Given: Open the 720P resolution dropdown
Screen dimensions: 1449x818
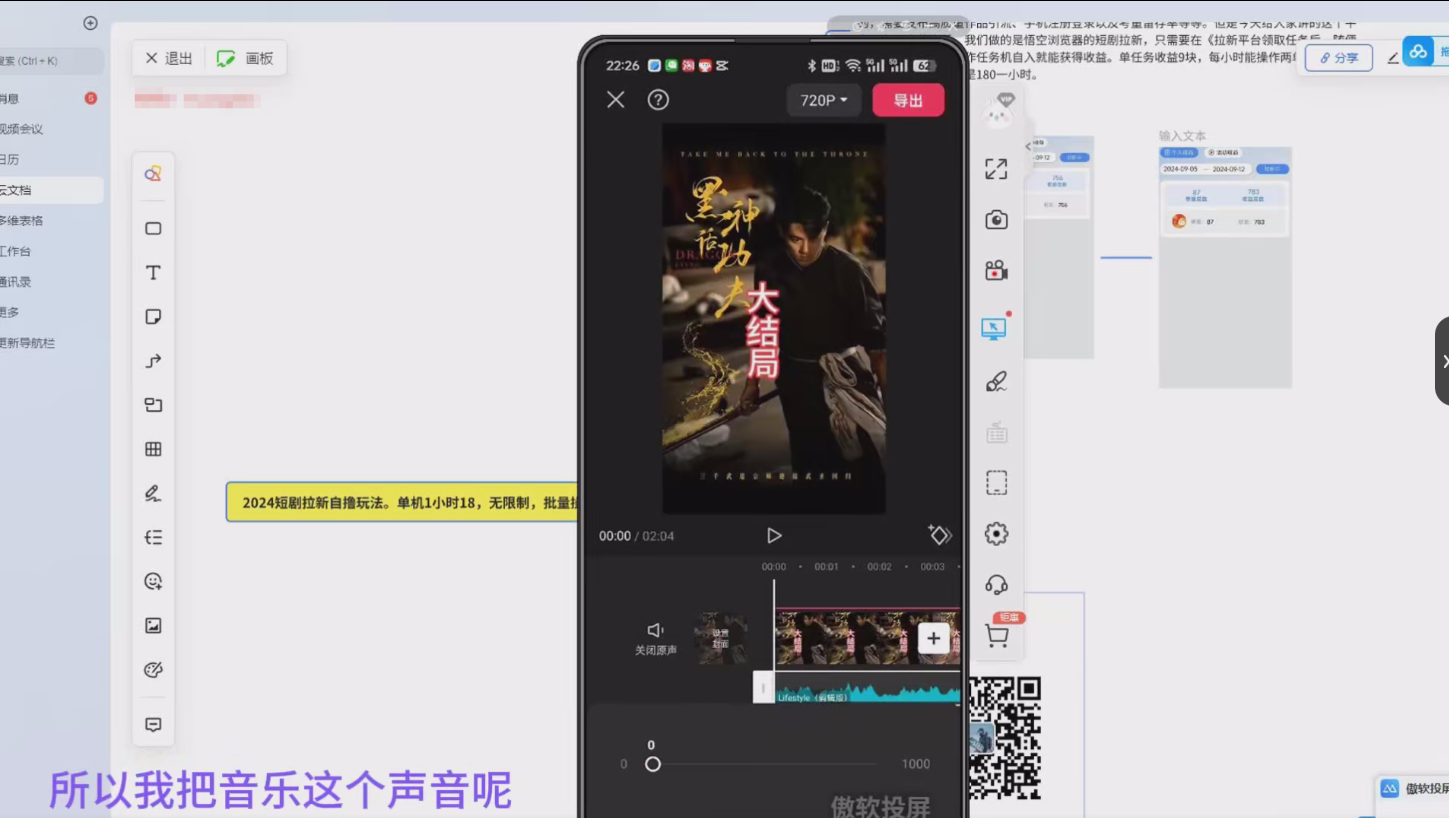Looking at the screenshot, I should [823, 100].
